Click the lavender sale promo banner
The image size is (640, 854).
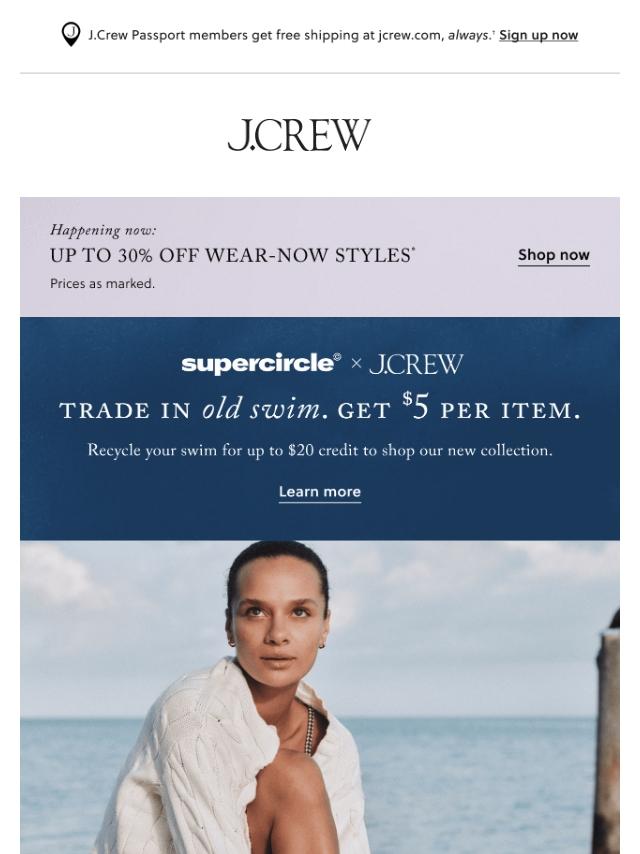(x=320, y=257)
